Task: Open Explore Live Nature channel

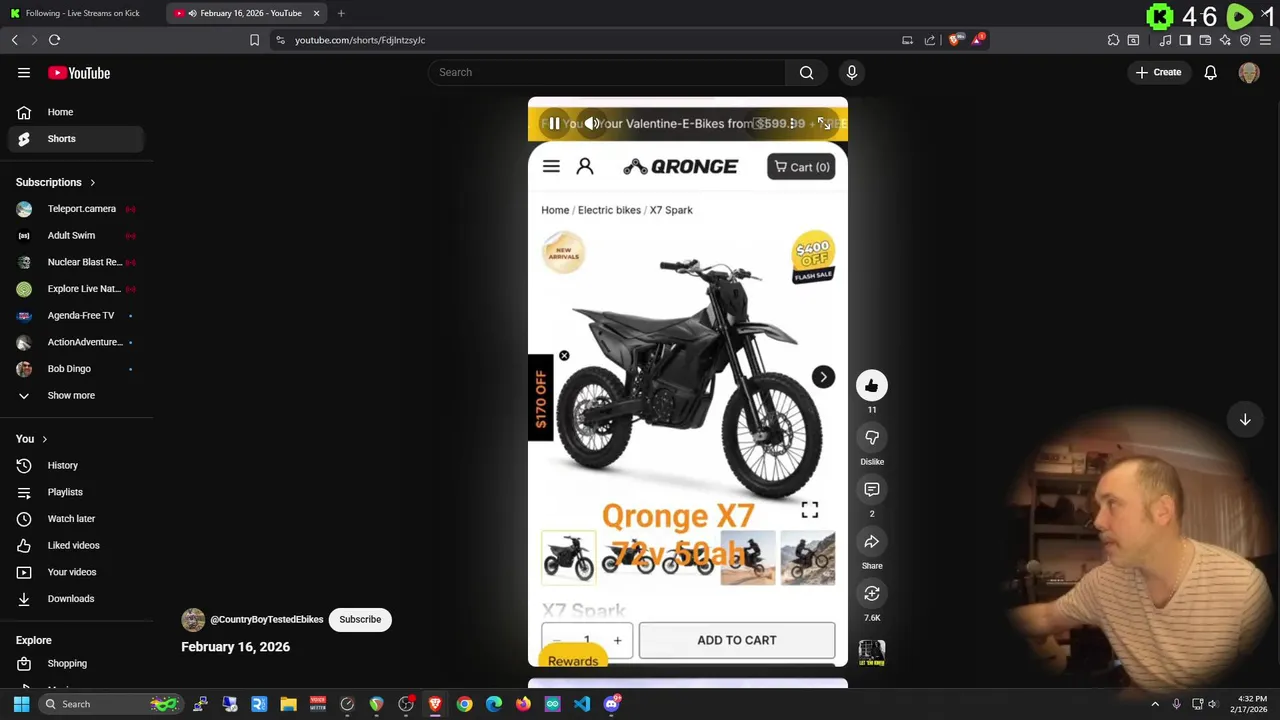Action: tap(76, 289)
